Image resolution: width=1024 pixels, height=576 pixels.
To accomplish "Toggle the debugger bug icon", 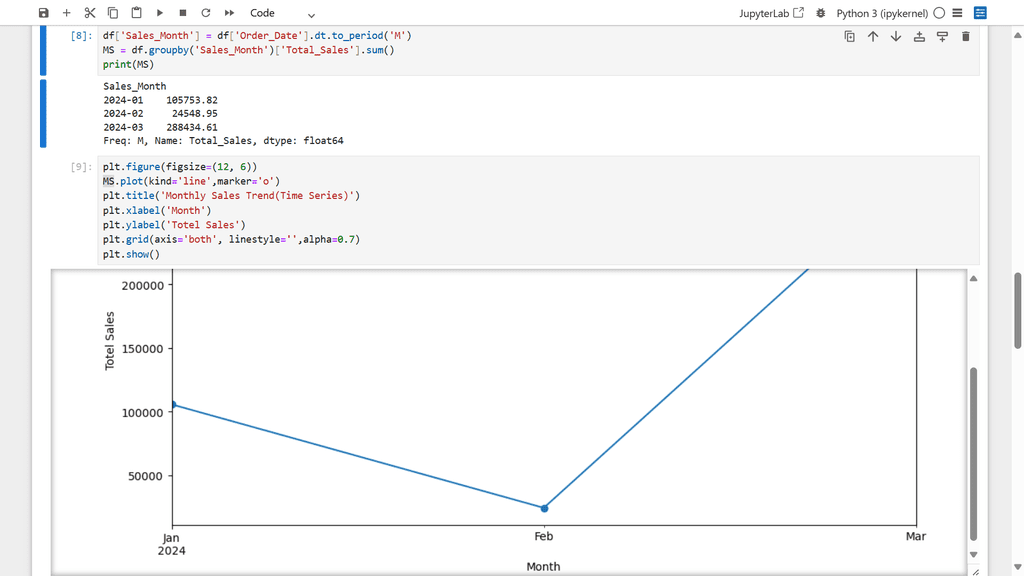I will point(821,13).
